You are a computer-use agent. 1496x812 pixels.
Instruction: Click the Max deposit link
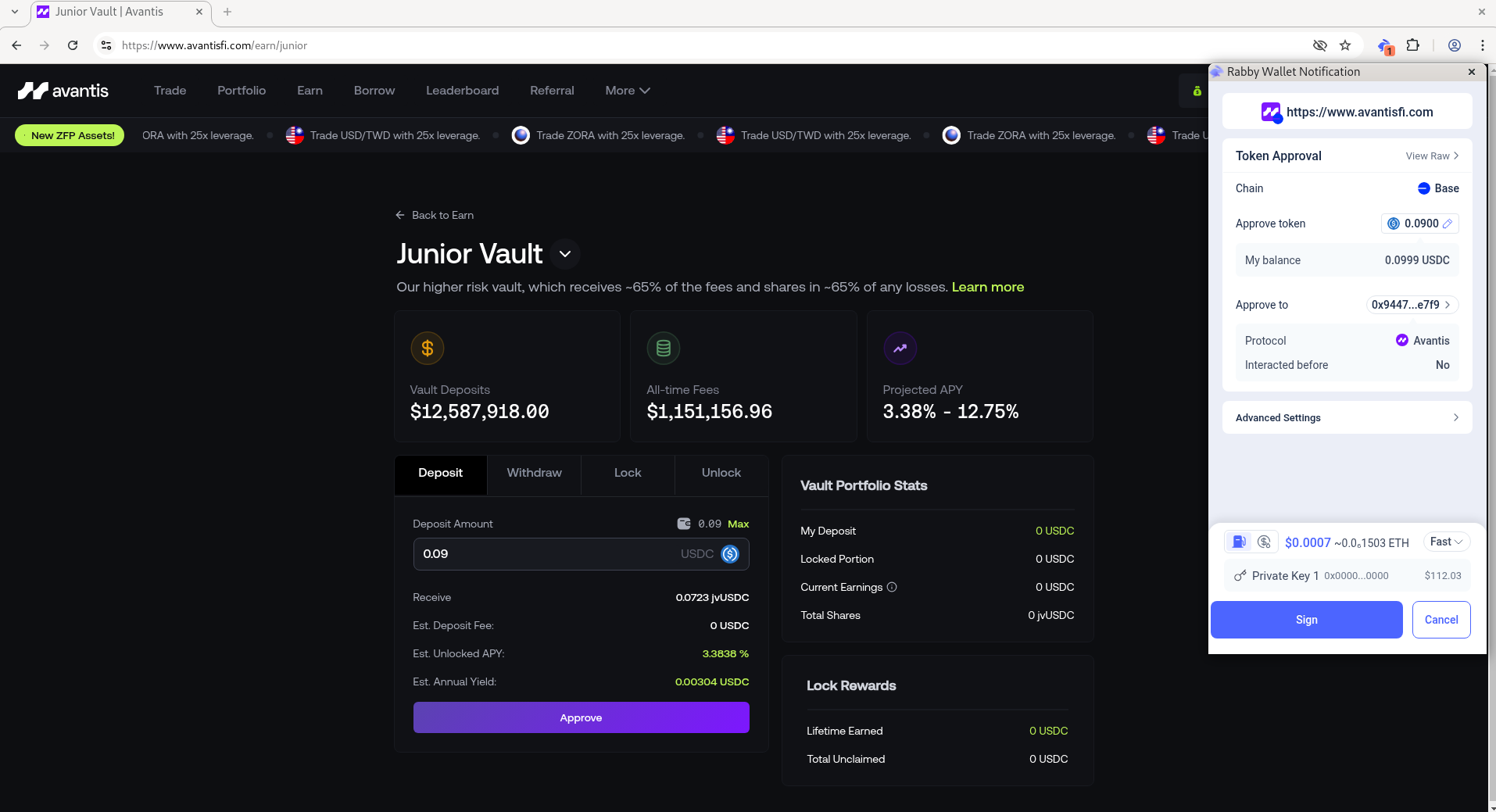(x=739, y=524)
